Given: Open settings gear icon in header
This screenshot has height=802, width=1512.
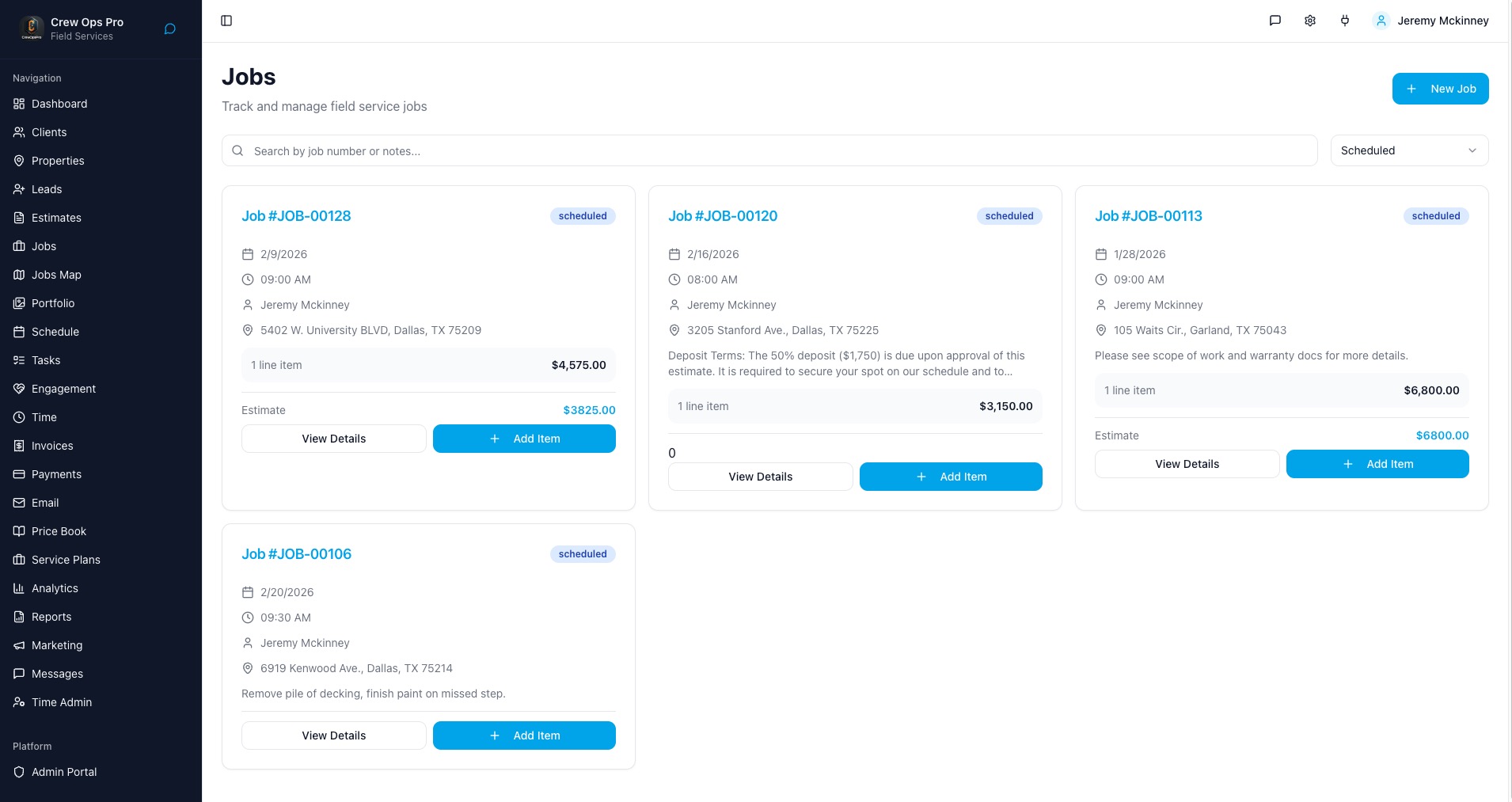Looking at the screenshot, I should tap(1310, 21).
